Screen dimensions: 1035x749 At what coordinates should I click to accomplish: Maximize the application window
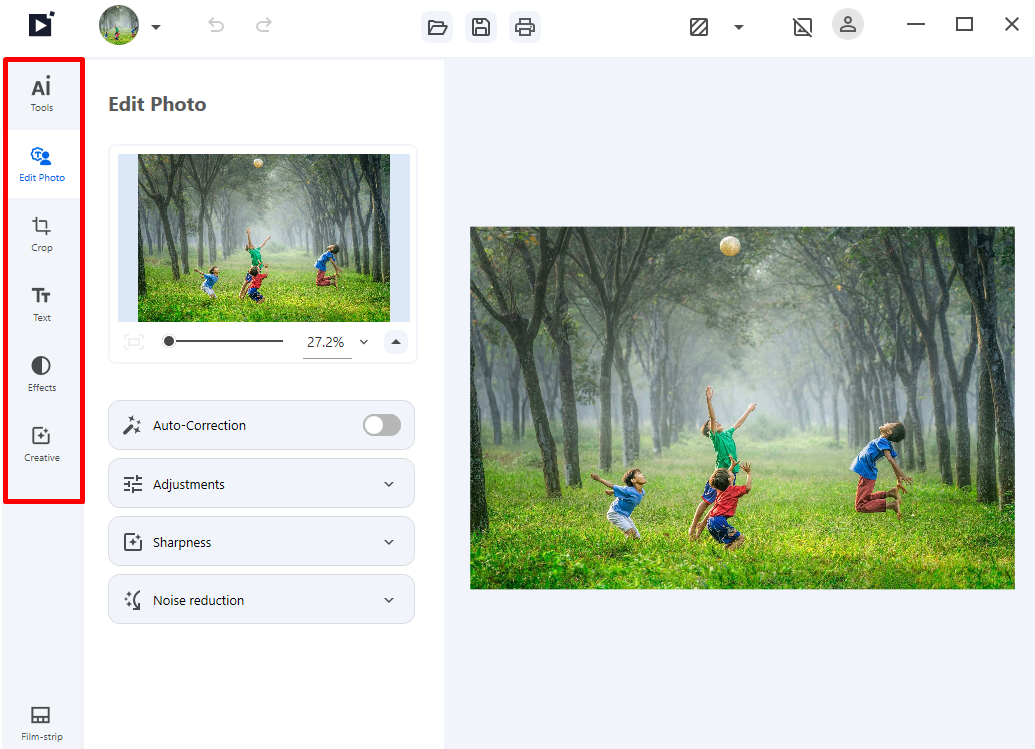coord(964,24)
